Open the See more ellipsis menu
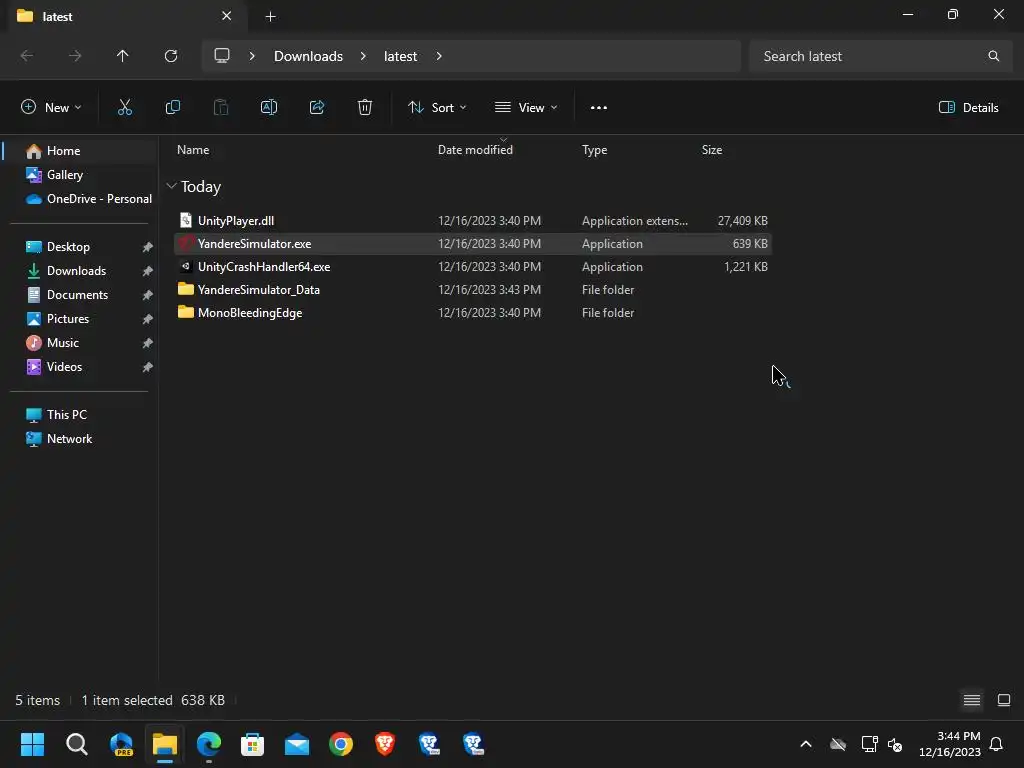1024x768 pixels. tap(599, 108)
